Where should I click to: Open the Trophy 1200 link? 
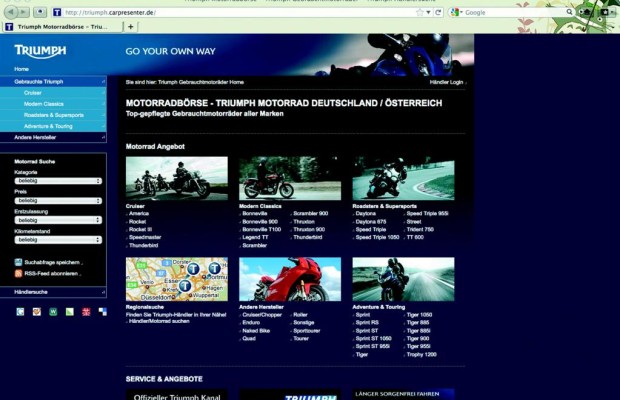click(x=422, y=355)
